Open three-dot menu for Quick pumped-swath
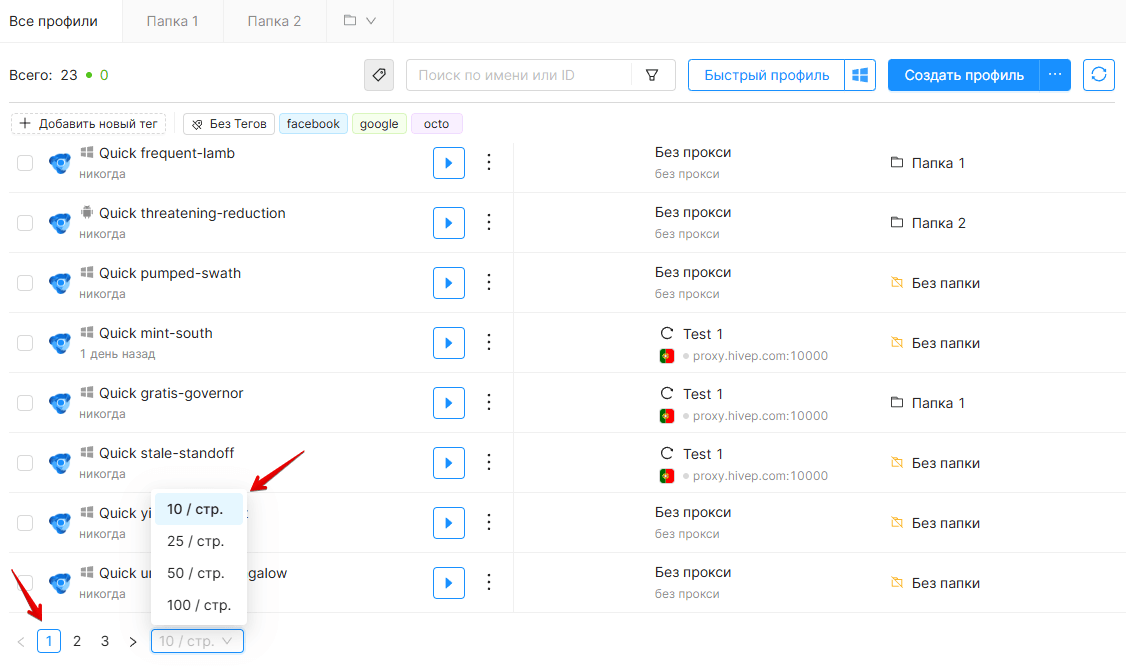Image resolution: width=1126 pixels, height=667 pixels. 489,282
